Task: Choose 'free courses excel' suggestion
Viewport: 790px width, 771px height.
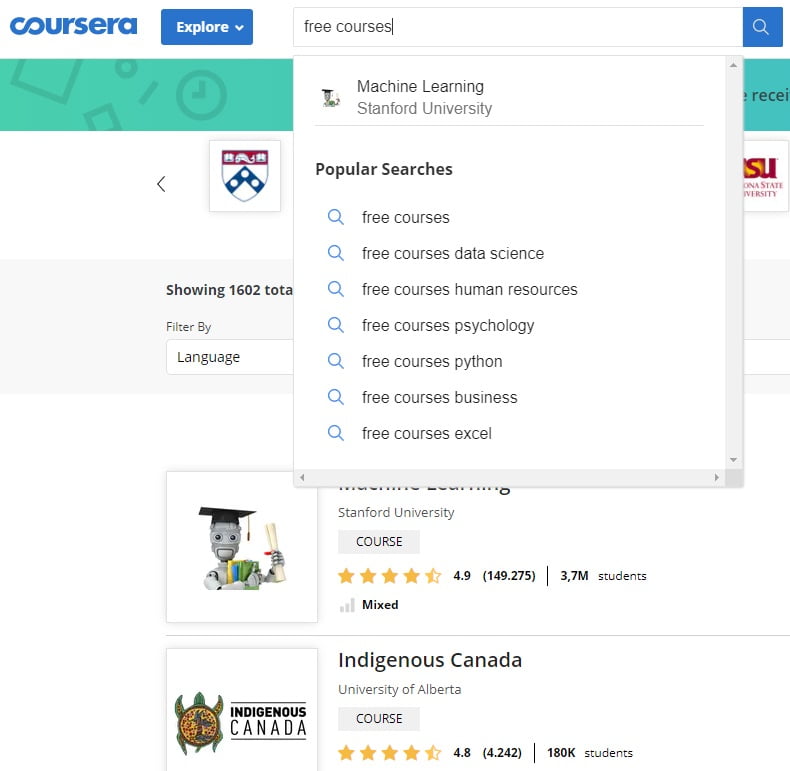Action: (426, 433)
